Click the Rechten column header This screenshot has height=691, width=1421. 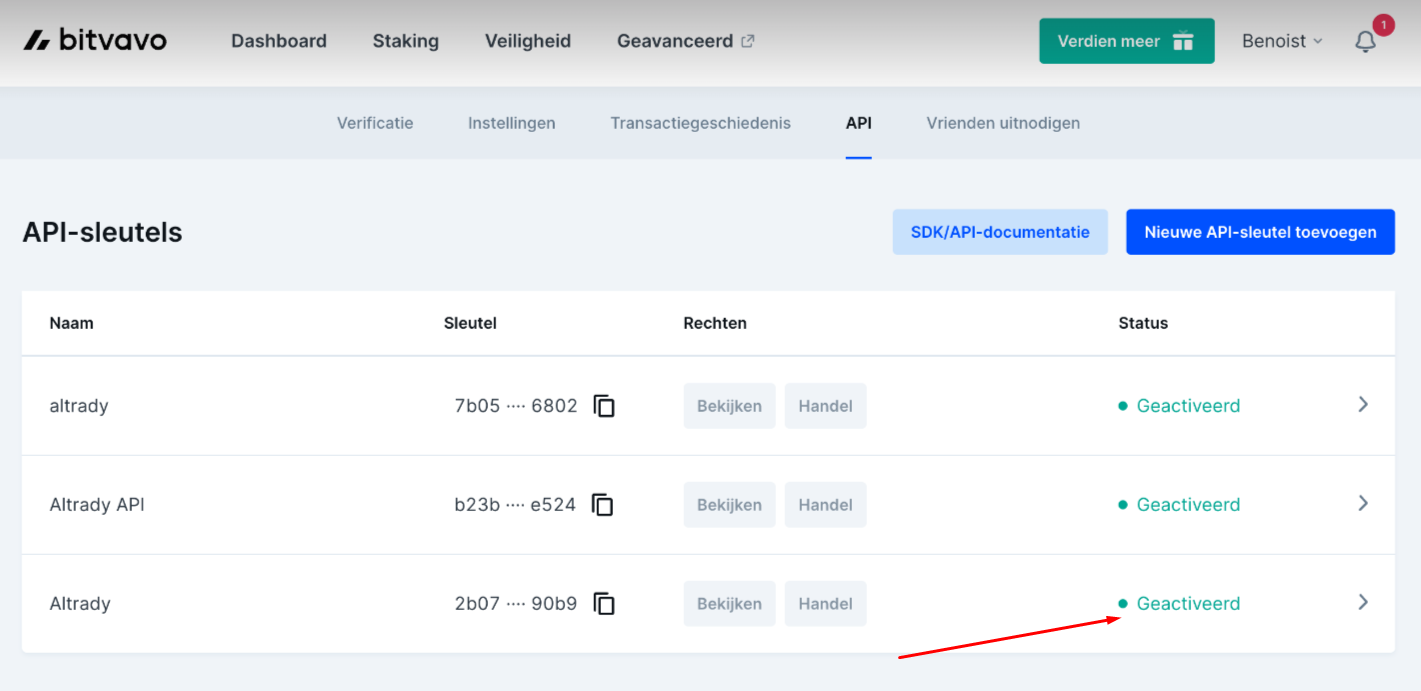pos(715,323)
